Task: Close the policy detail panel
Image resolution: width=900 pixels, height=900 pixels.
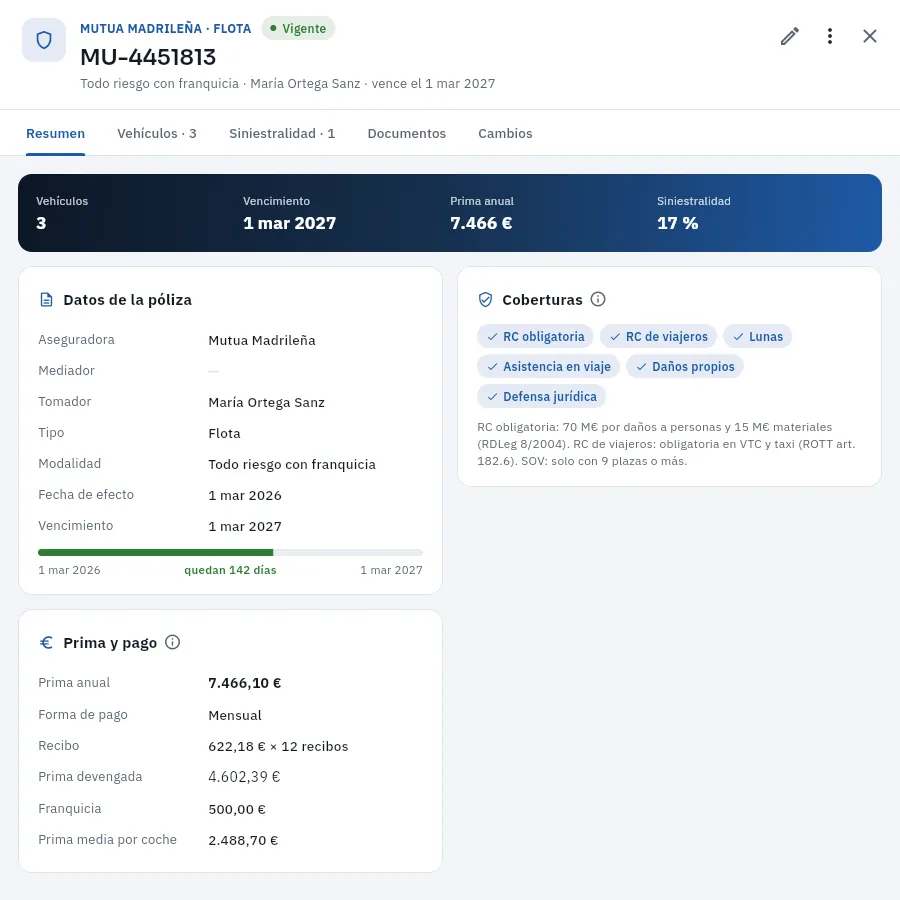Action: 870,36
